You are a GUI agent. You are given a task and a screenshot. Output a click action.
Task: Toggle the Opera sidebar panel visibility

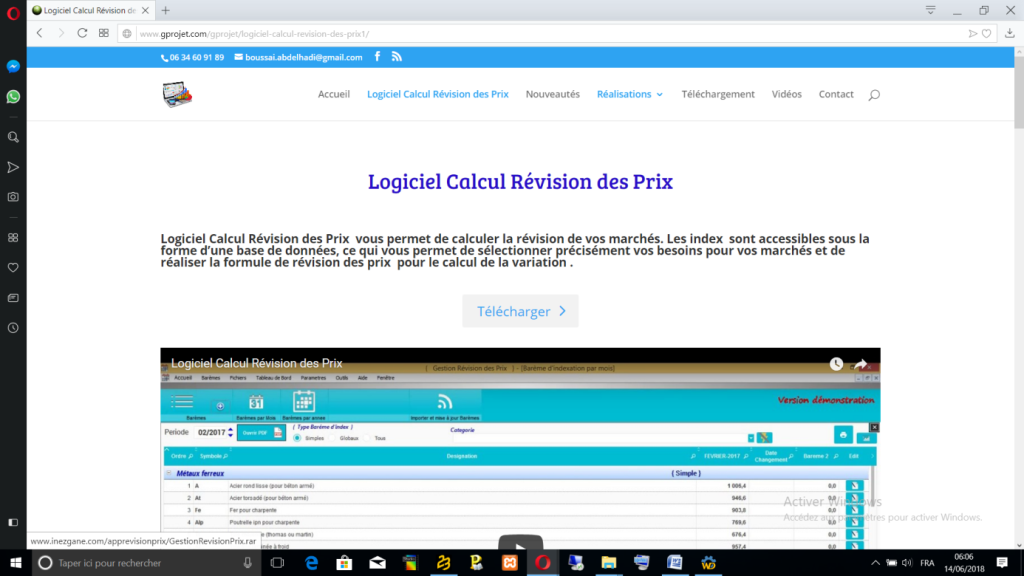pos(13,522)
